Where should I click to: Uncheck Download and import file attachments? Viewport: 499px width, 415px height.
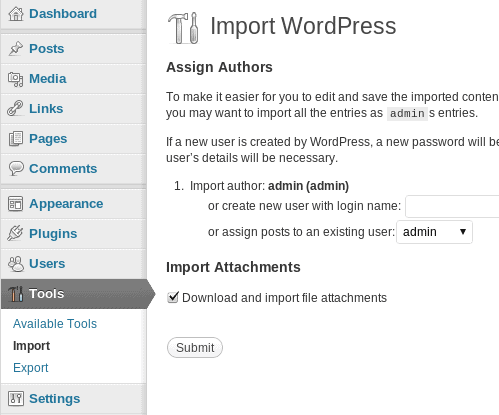[173, 297]
